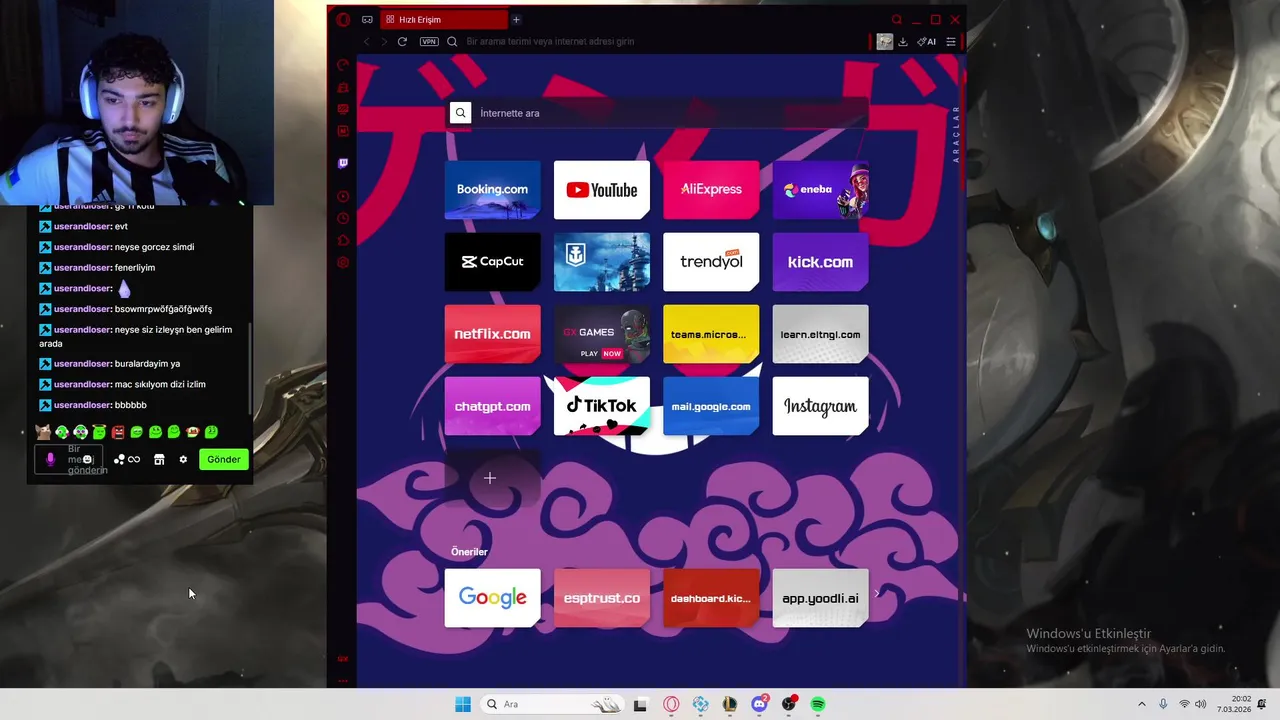Open the GX Games Play Now tile
This screenshot has width=1280, height=720.
point(601,334)
